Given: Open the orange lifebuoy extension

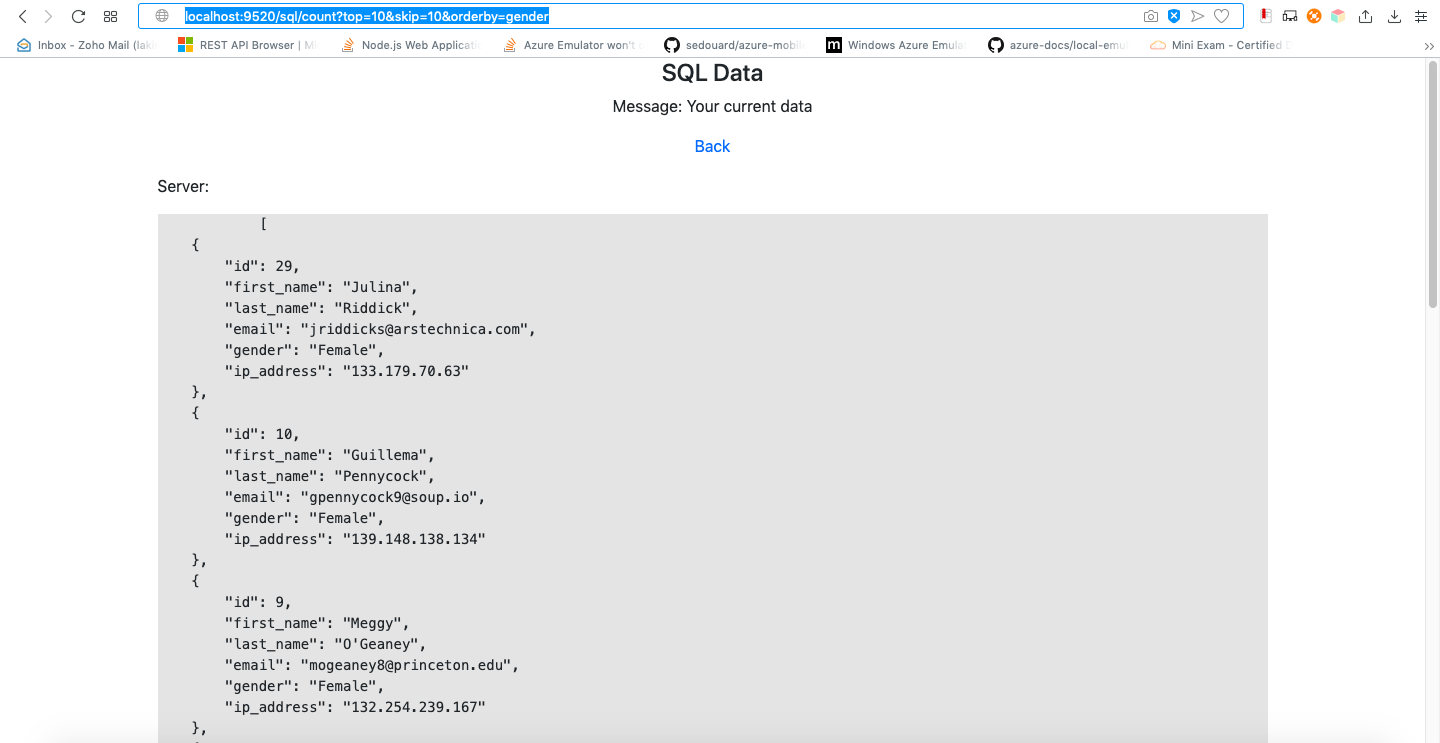Looking at the screenshot, I should click(x=1314, y=16).
